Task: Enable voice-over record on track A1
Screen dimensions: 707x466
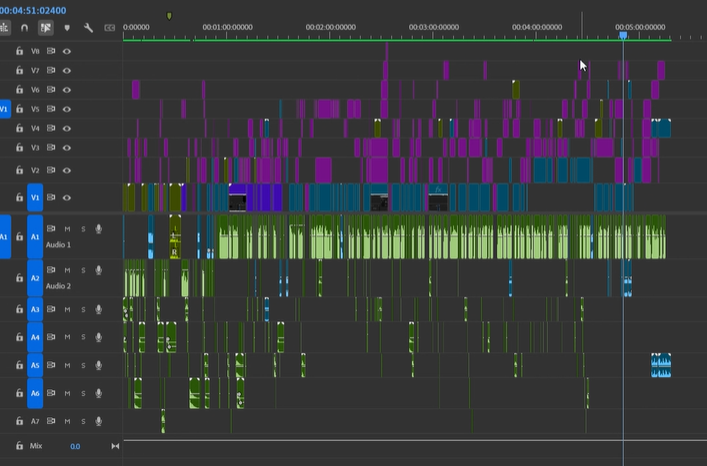Action: tap(98, 229)
